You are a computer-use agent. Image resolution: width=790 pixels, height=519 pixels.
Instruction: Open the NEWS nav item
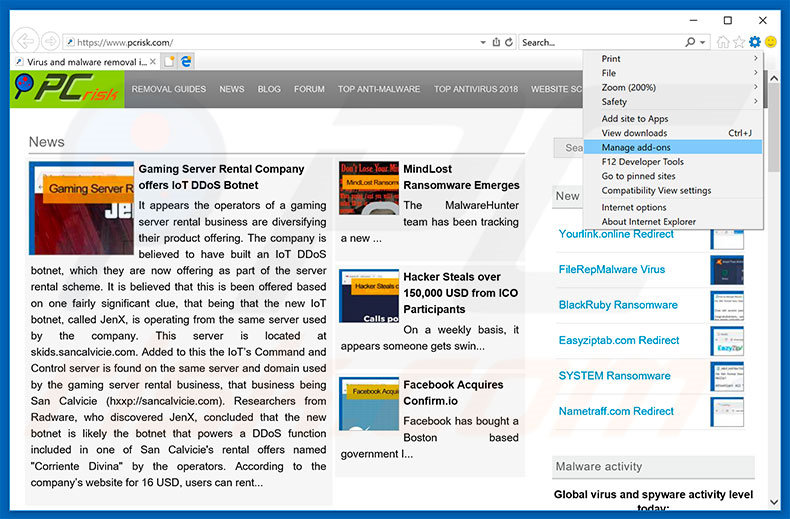[x=232, y=89]
